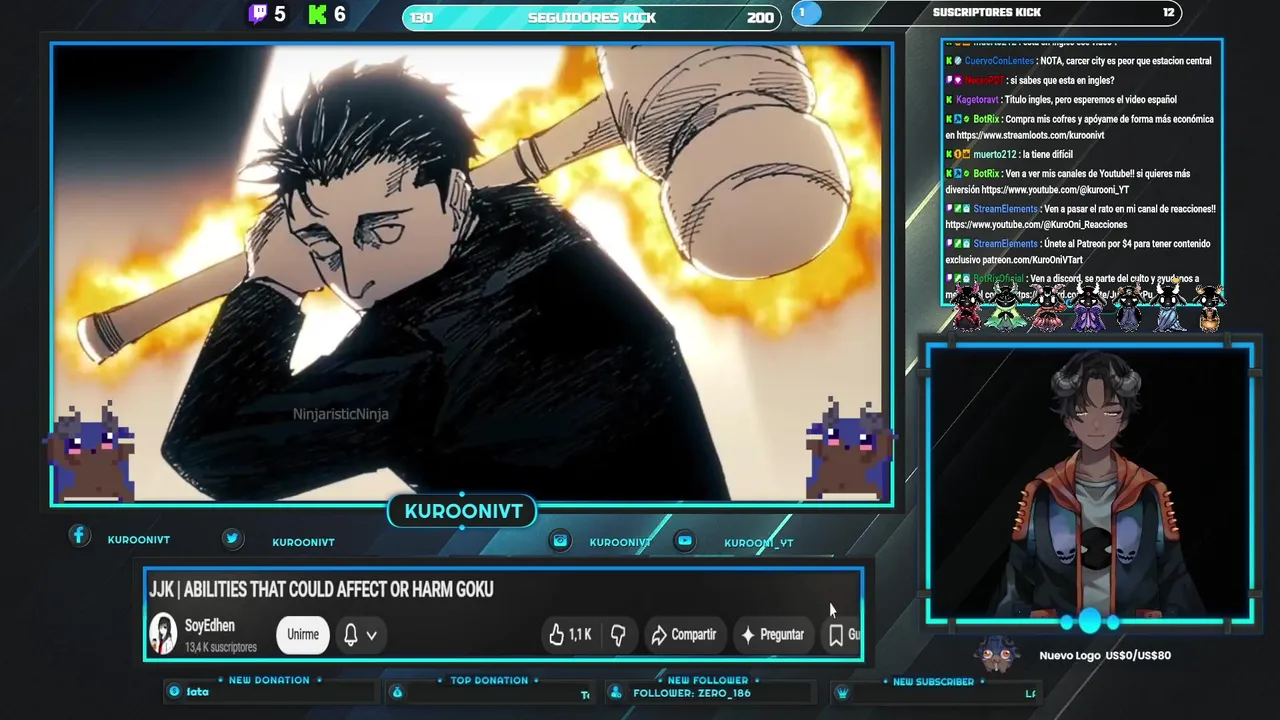Click the KUROONIVT name badge
1280x720 pixels.
pyautogui.click(x=462, y=511)
